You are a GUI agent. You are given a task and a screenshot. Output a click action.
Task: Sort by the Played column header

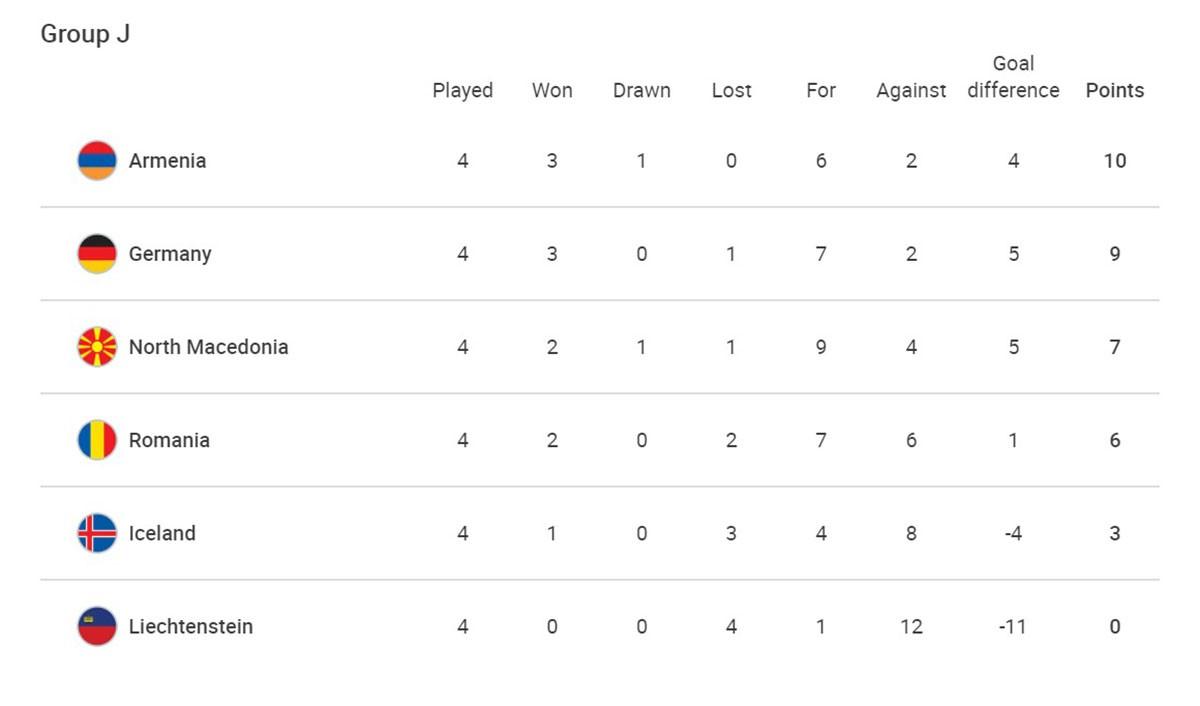pos(462,90)
